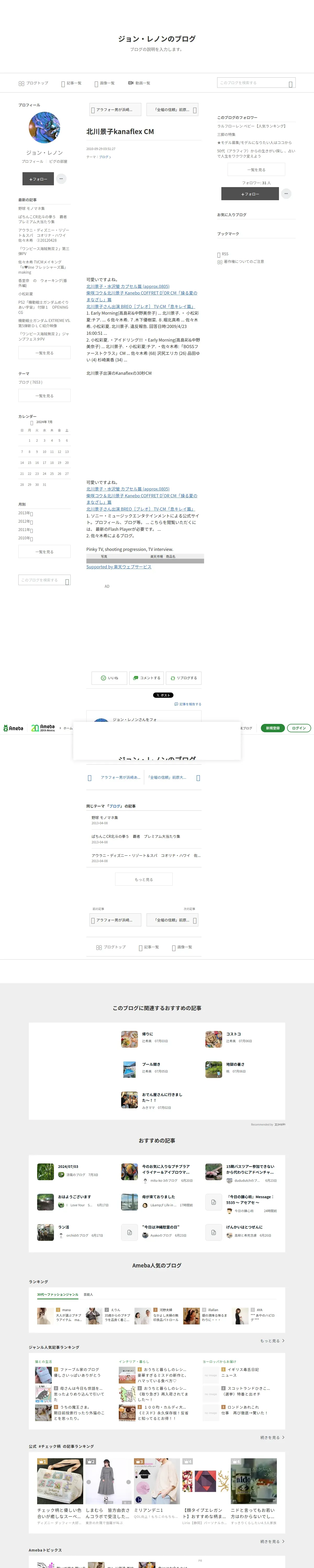
Task: Go to previous article アラフォー男が浜崎 above the title
Action: [x=115, y=109]
